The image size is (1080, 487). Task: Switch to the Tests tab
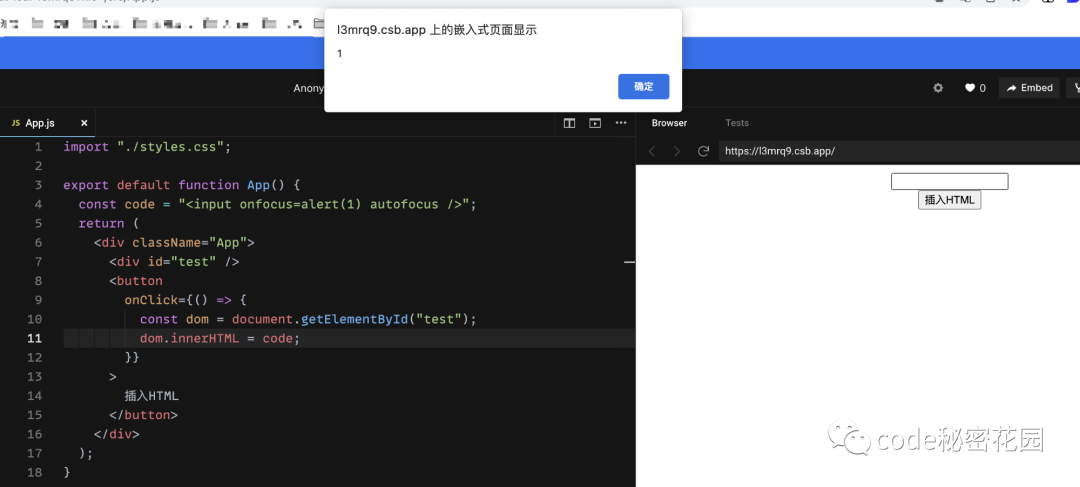737,123
